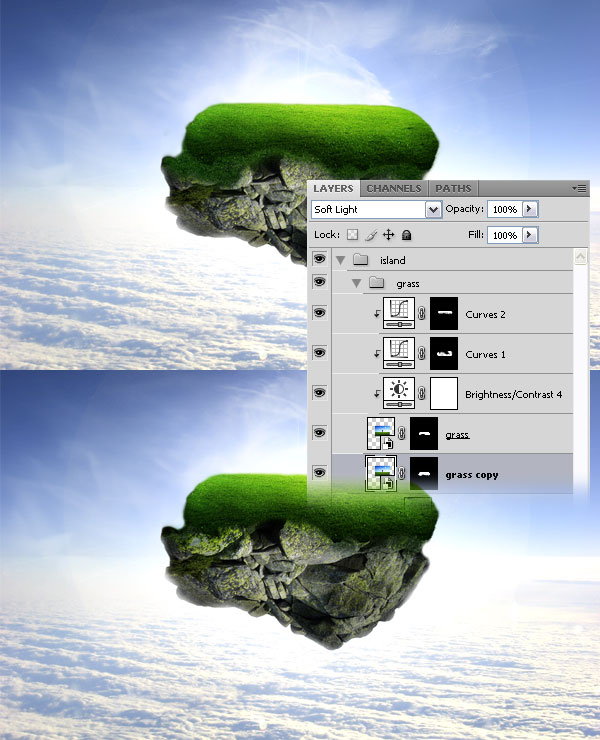Select the grass copy layer name

[472, 475]
